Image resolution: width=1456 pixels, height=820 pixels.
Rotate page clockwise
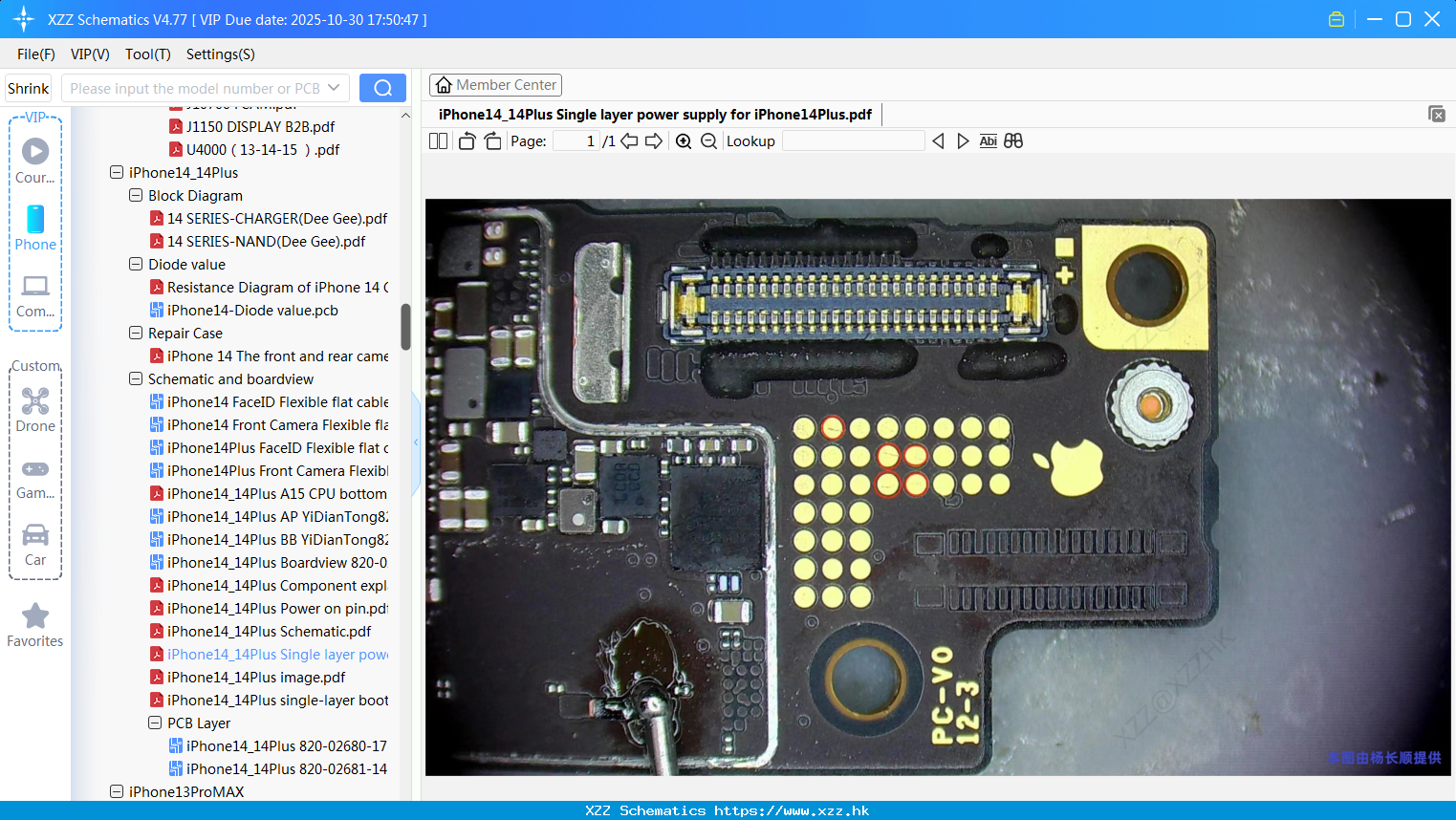click(x=492, y=140)
